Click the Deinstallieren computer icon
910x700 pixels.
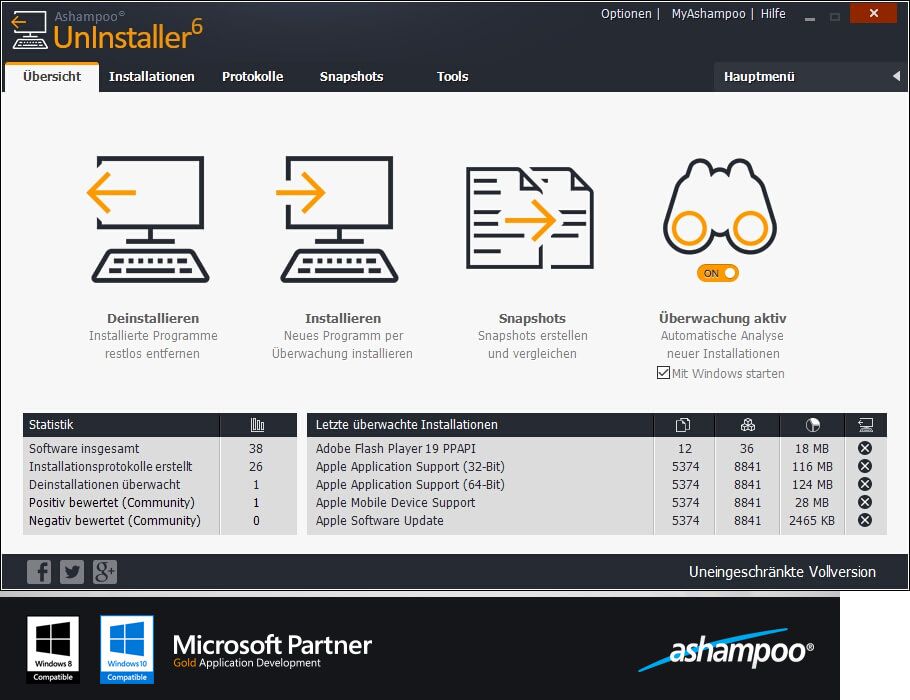pyautogui.click(x=148, y=219)
